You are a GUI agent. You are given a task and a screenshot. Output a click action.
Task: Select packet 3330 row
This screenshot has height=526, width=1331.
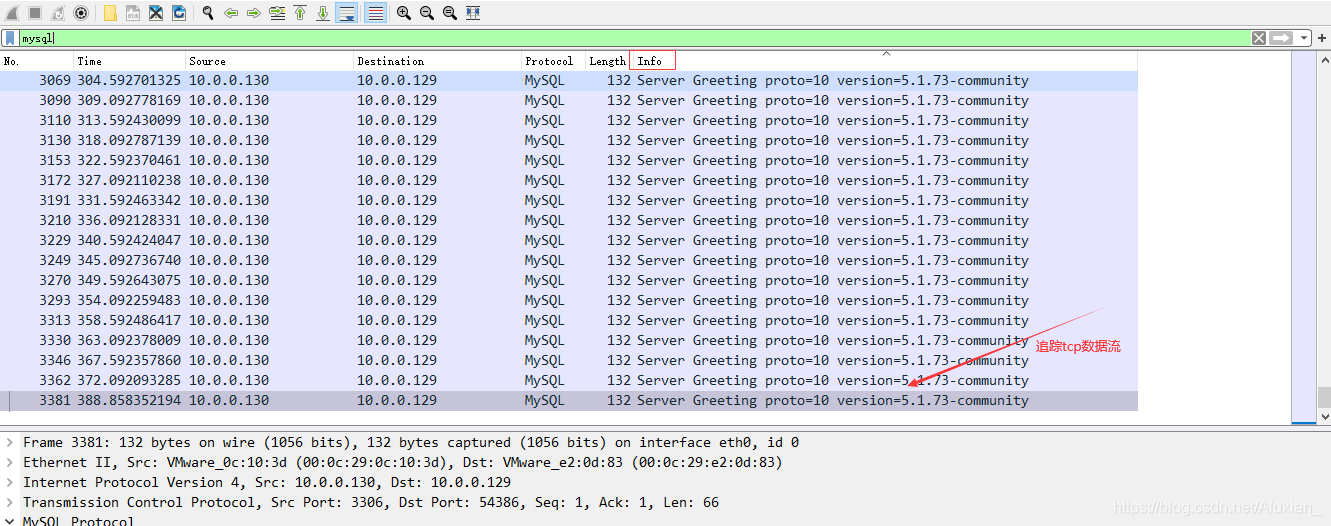[569, 341]
